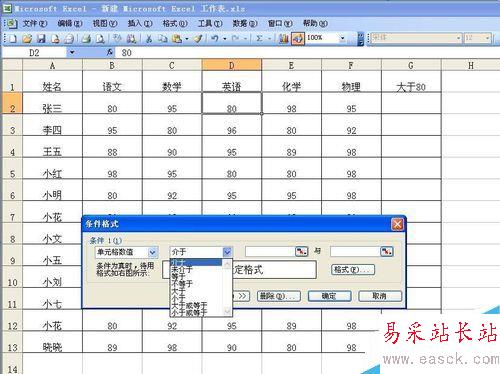Image resolution: width=500 pixels, height=374 pixels.
Task: Click the toolbar options handle beside the zoom box
Action: [360, 39]
